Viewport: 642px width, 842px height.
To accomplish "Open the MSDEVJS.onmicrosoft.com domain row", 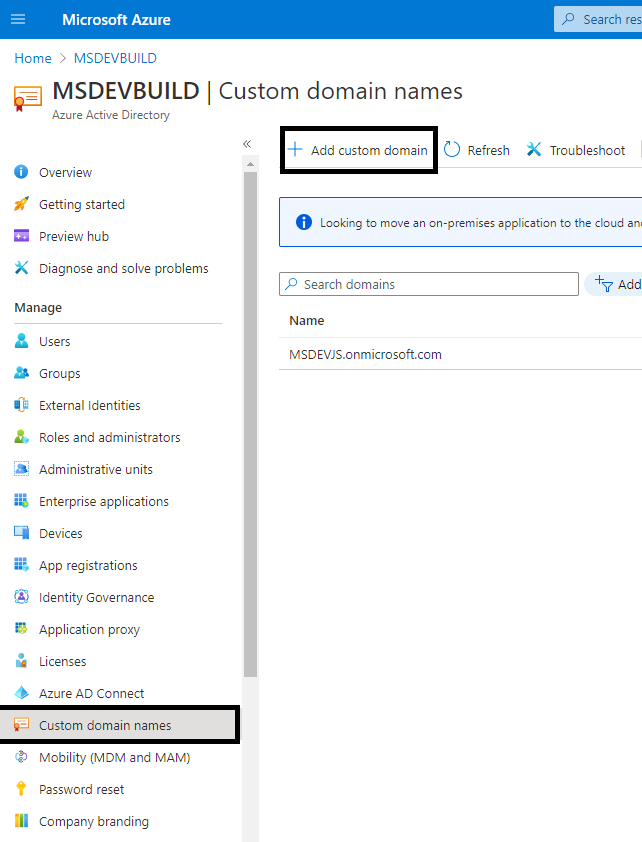I will pos(461,354).
